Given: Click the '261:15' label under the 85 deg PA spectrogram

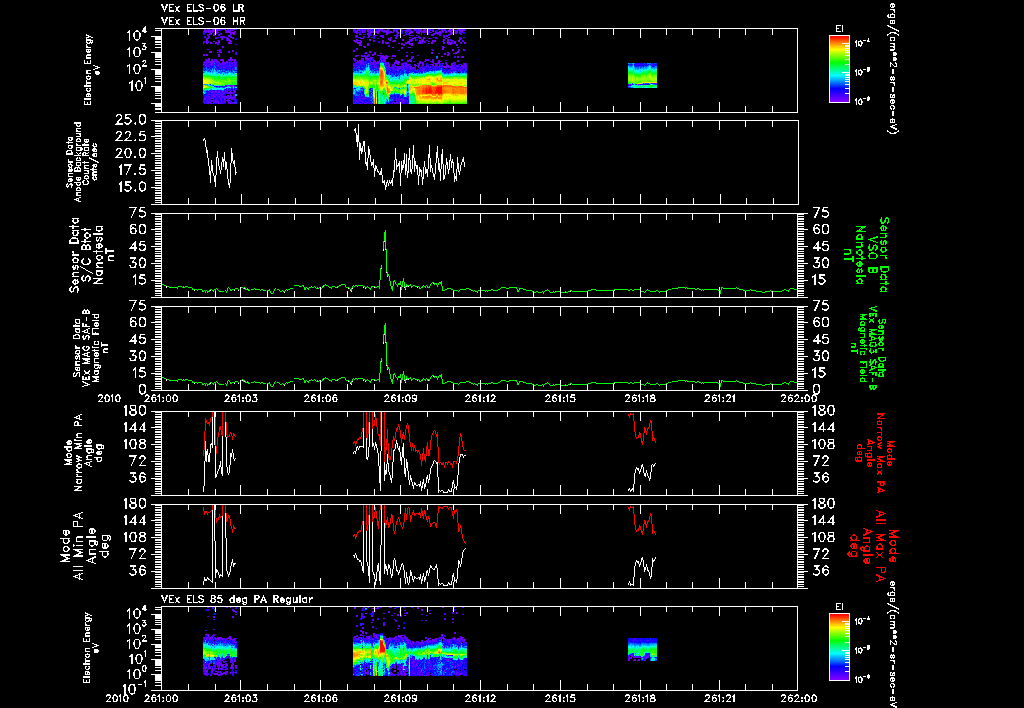Looking at the screenshot, I should pos(560,698).
